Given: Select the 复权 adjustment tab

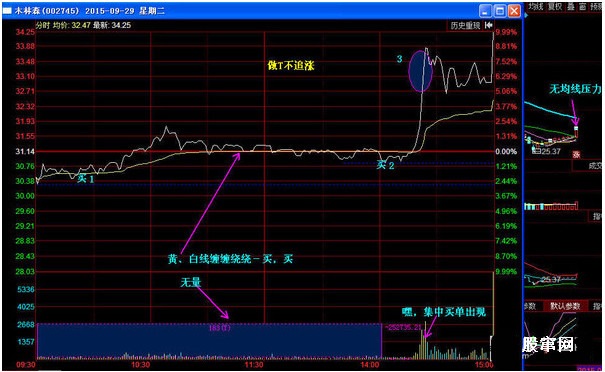Looking at the screenshot, I should point(555,7).
